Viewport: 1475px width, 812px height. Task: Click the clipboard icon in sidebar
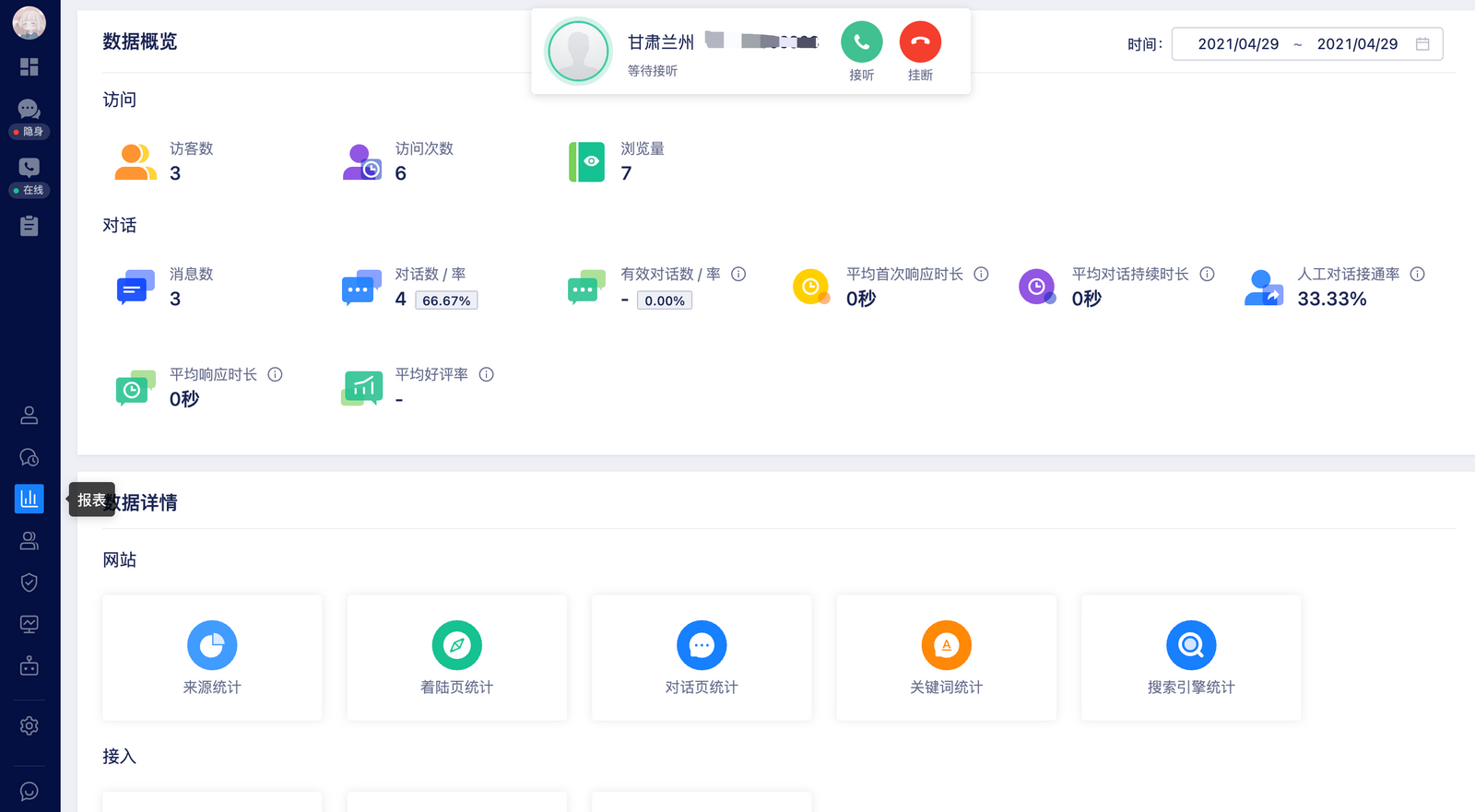point(29,226)
